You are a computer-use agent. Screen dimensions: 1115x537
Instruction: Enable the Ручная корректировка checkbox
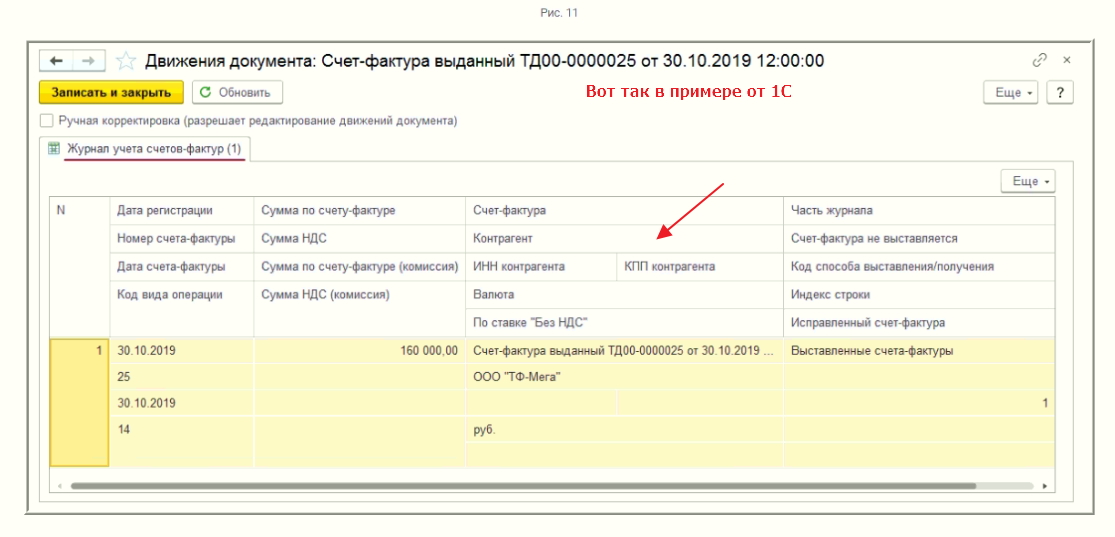pos(46,121)
